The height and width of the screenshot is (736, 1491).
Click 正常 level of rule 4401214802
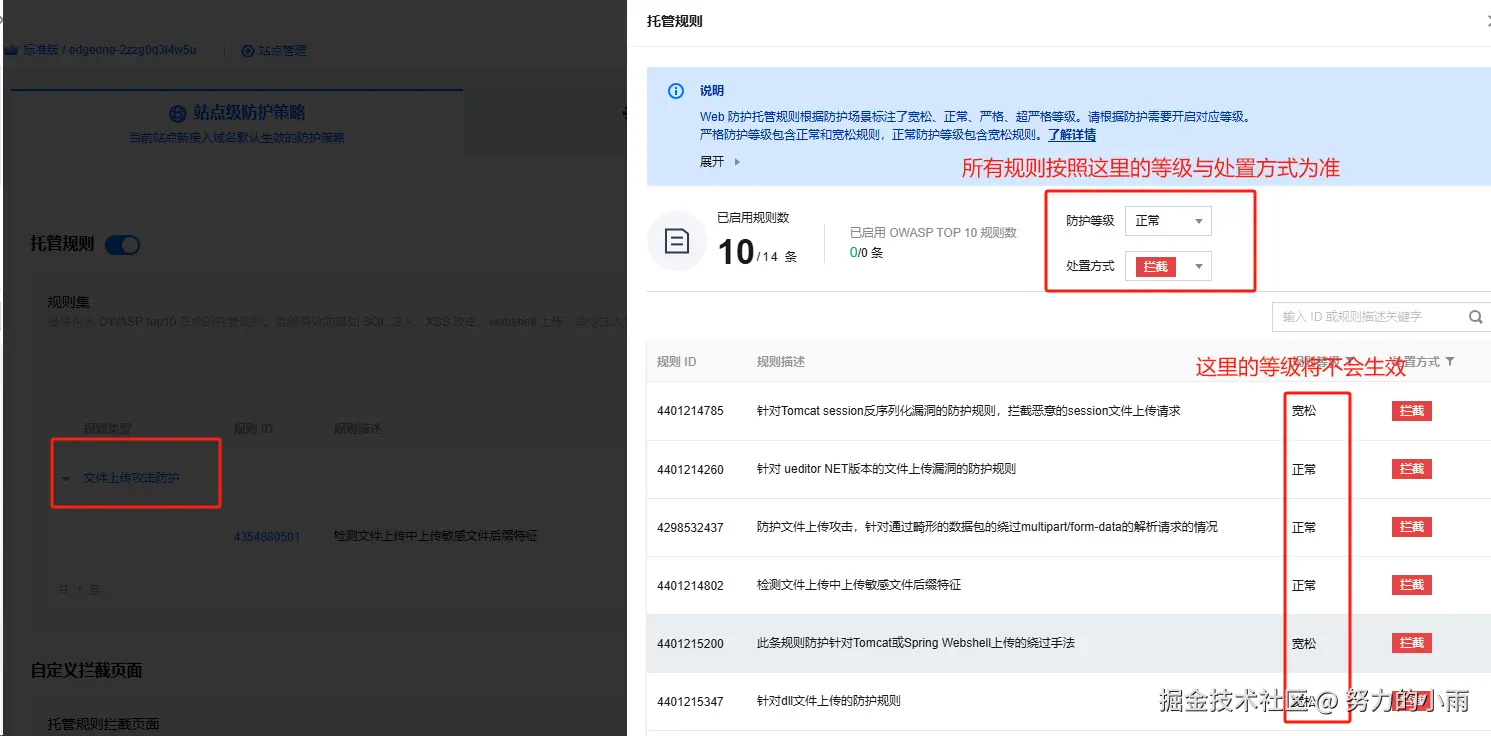(x=1304, y=585)
